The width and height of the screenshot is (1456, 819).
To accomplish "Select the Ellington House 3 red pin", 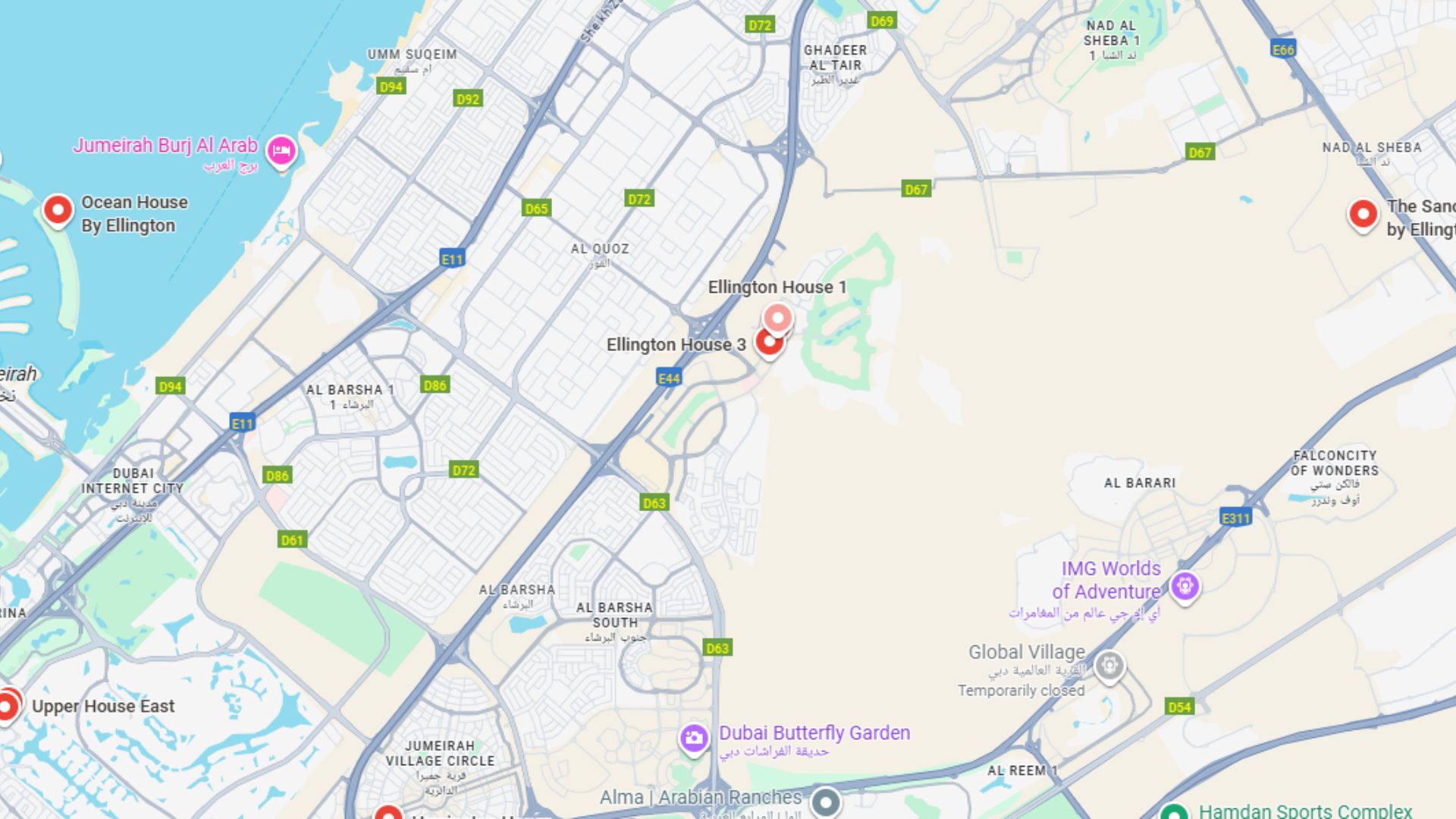I will (769, 344).
